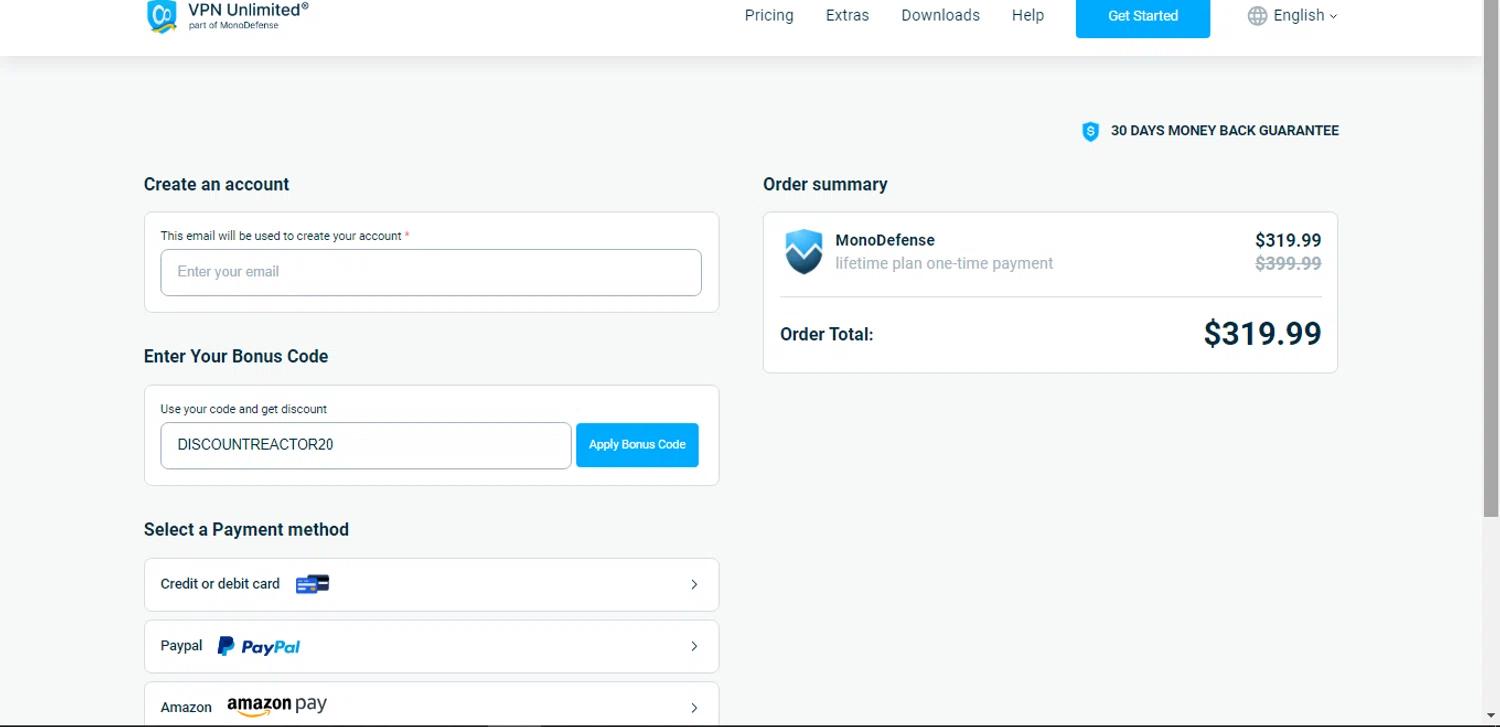
Task: Open the Help menu link
Action: click(x=1027, y=16)
